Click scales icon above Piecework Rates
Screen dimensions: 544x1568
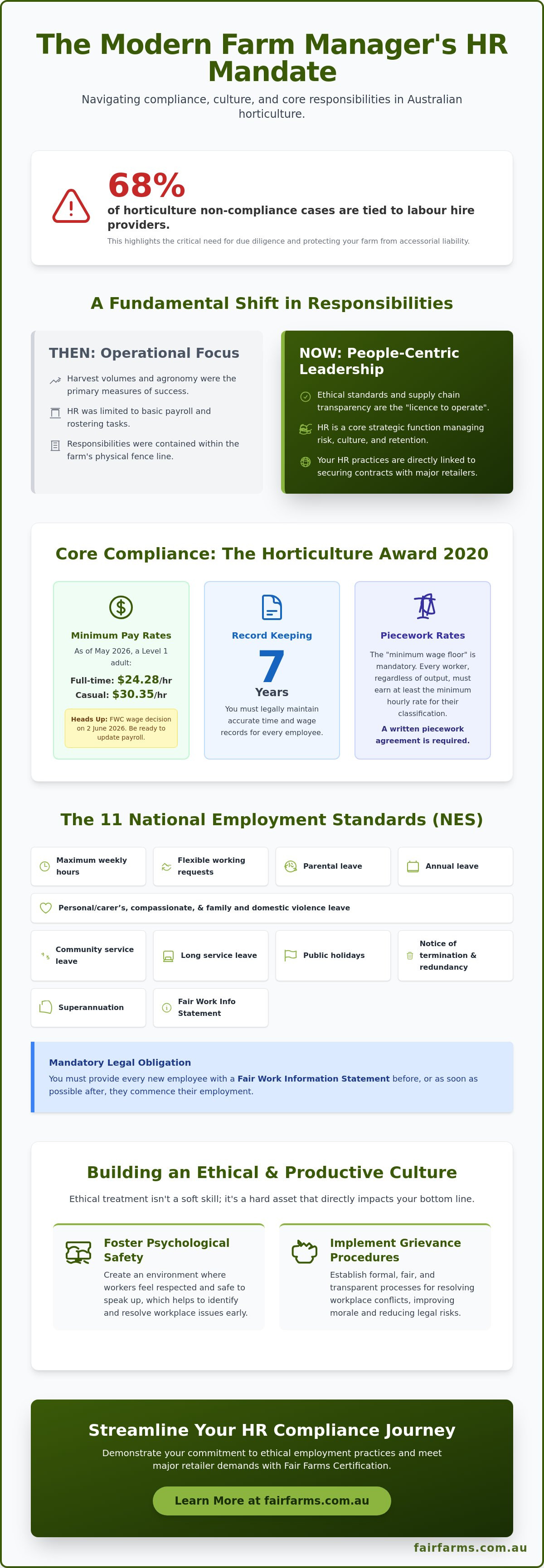click(x=425, y=606)
